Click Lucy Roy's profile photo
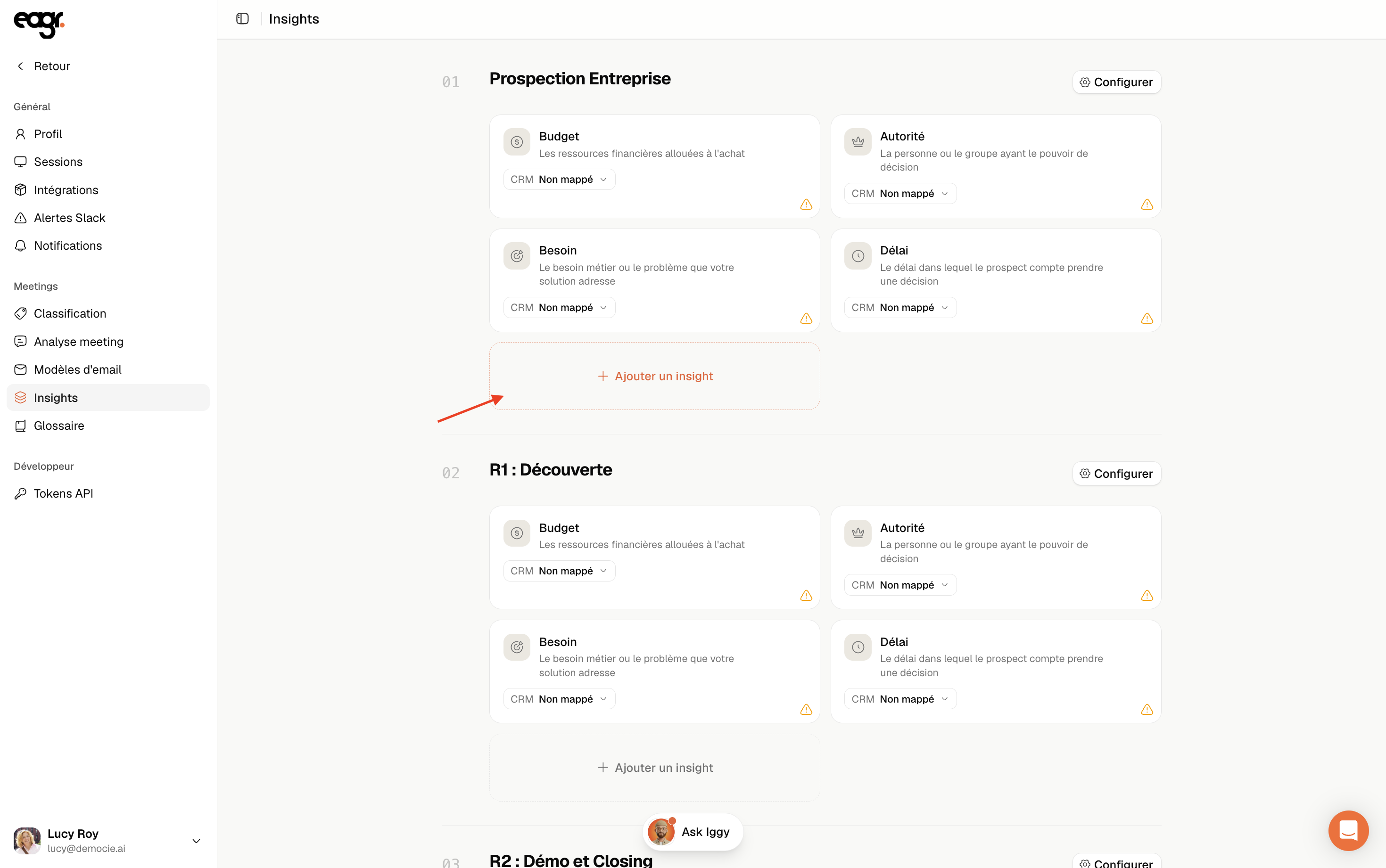Screen dimensions: 1386x868 (27, 841)
